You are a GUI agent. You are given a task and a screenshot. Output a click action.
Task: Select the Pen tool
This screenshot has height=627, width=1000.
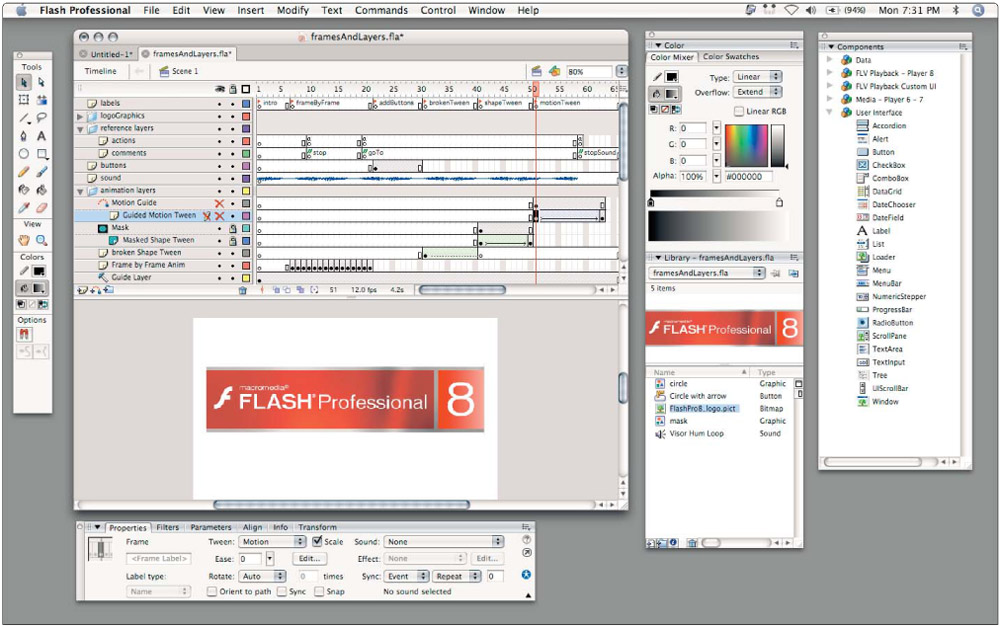[x=24, y=136]
